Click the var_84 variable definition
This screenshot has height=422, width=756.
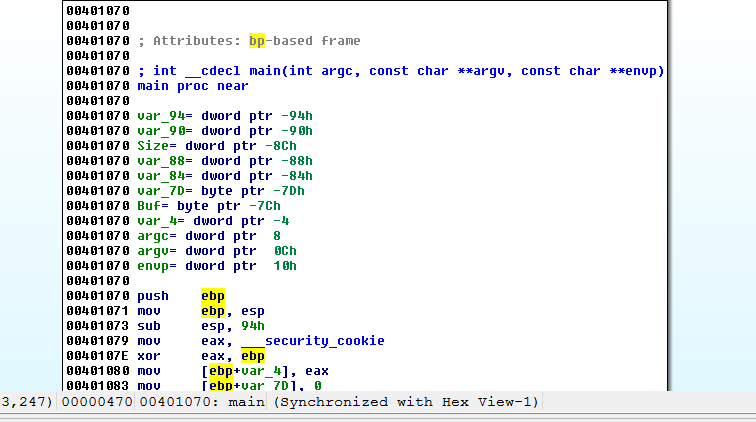tap(155, 176)
